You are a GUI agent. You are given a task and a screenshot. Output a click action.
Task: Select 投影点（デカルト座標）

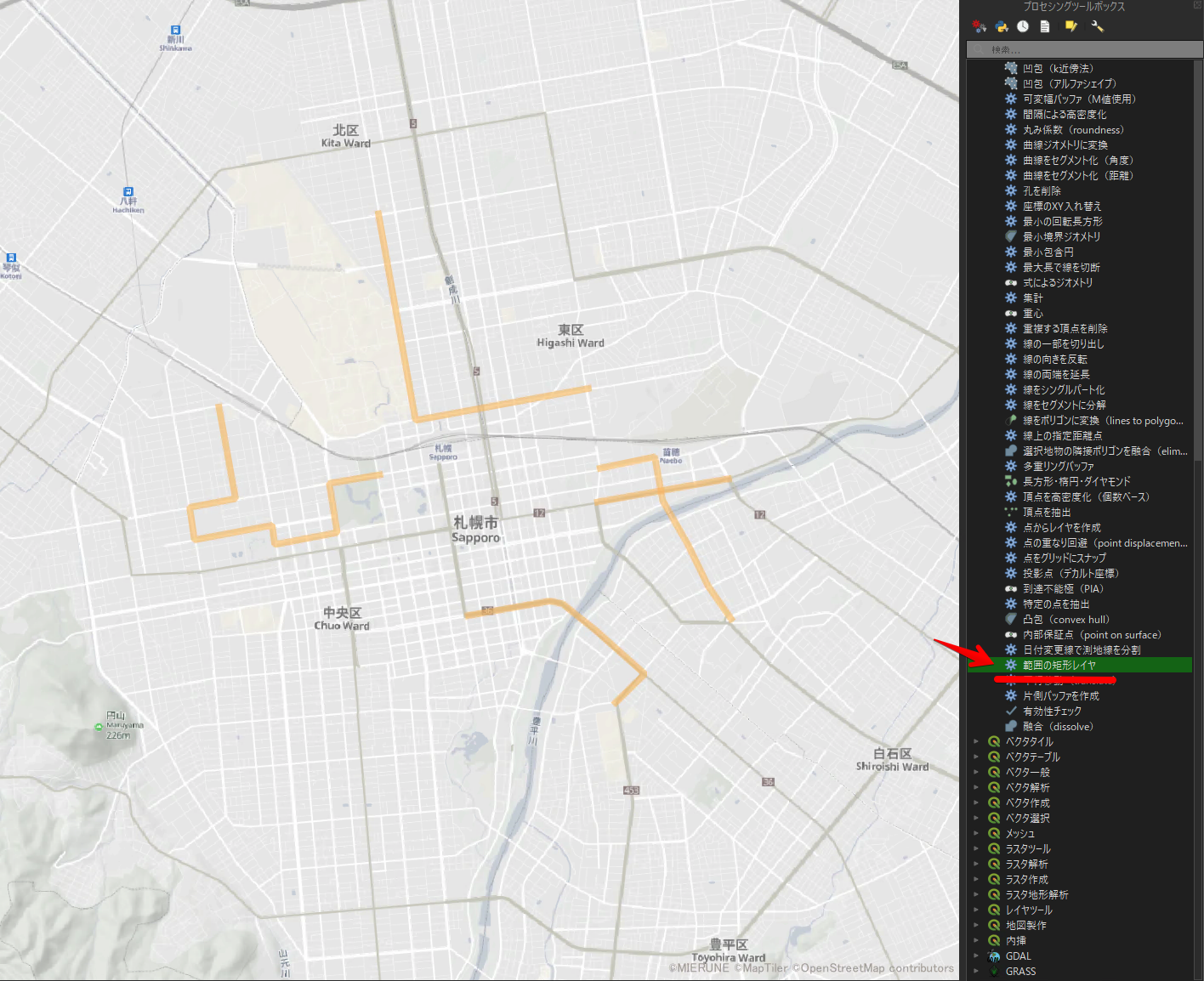[1071, 573]
